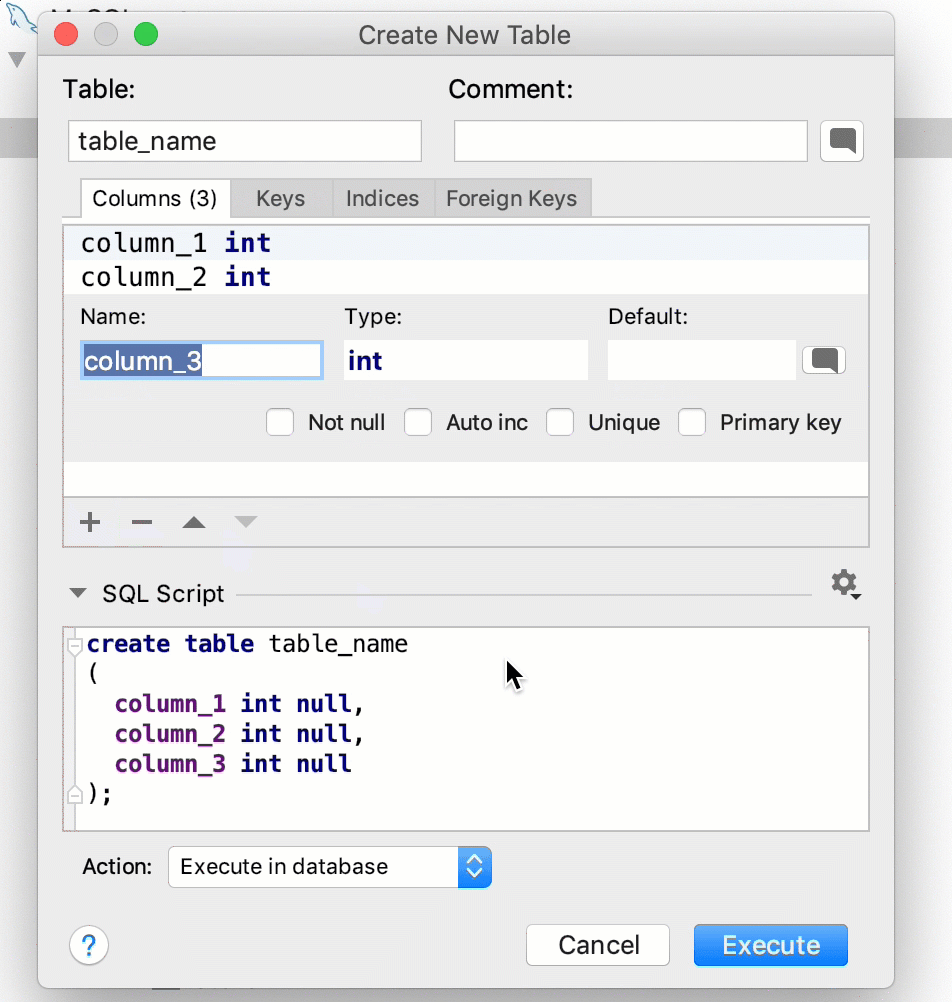This screenshot has height=1002, width=952.
Task: Click the table Comment input field
Action: coord(631,141)
